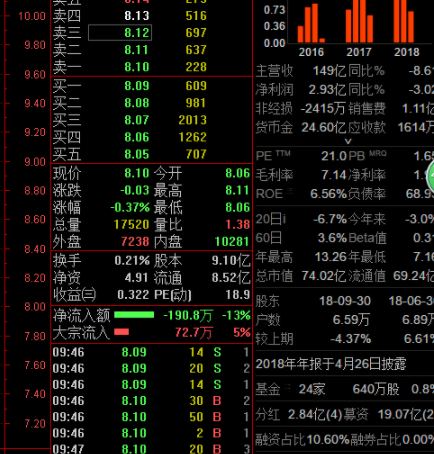Click the 总量 value 17520
The width and height of the screenshot is (434, 454).
[131, 225]
